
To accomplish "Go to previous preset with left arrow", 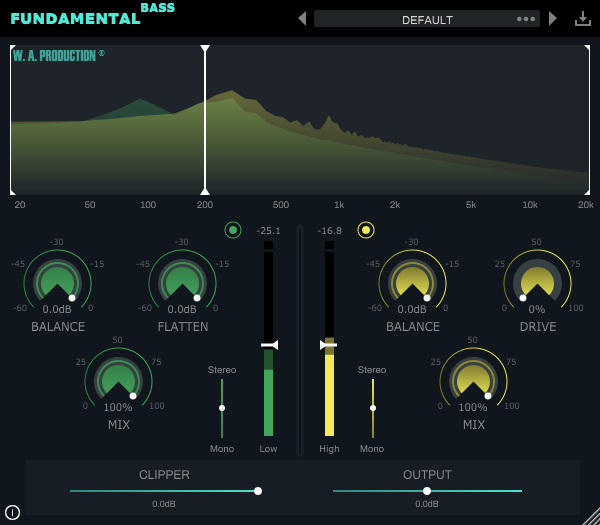I will click(302, 19).
